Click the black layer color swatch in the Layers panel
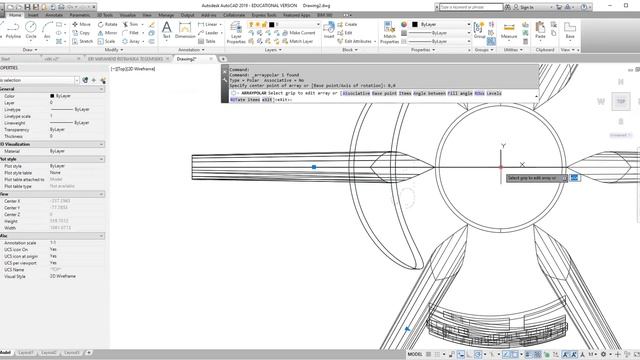This screenshot has width=640, height=360. [271, 24]
